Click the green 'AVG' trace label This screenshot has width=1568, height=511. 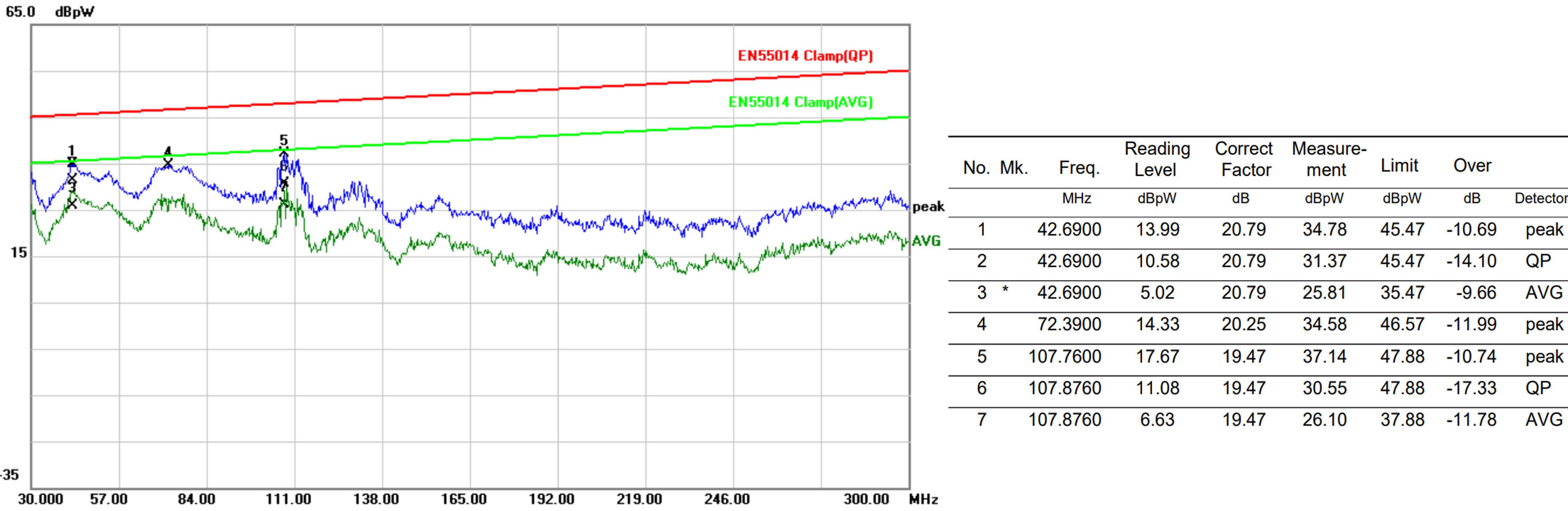coord(926,241)
